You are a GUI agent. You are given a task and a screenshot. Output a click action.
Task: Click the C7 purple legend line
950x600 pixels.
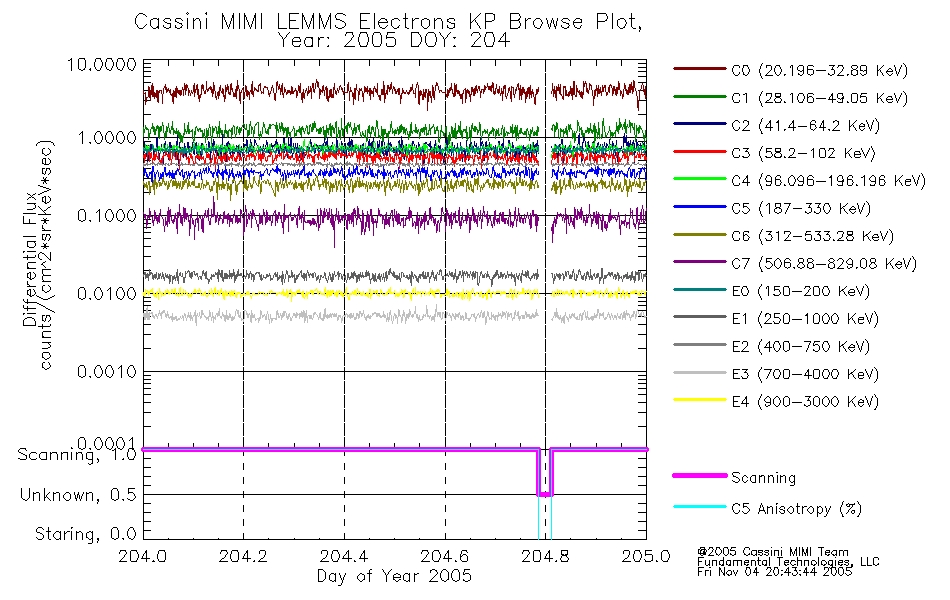coord(699,262)
